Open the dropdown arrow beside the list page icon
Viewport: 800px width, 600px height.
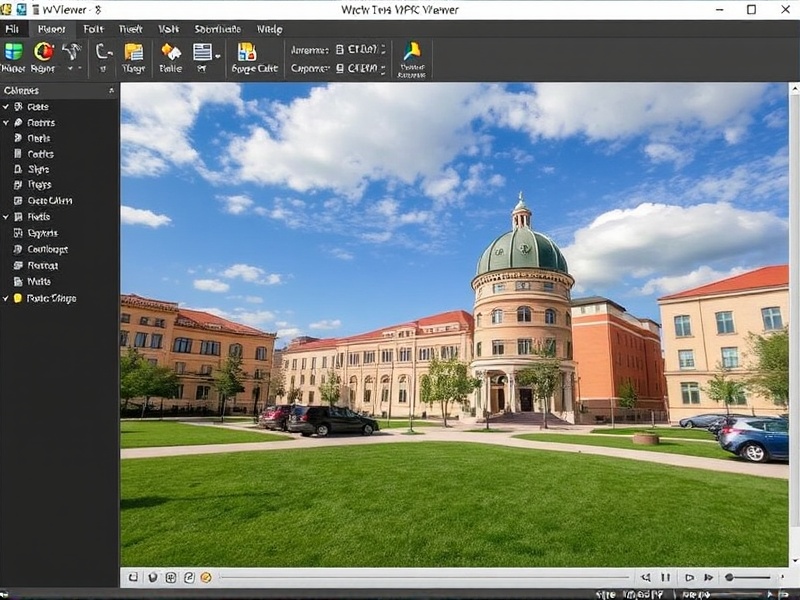(218, 56)
